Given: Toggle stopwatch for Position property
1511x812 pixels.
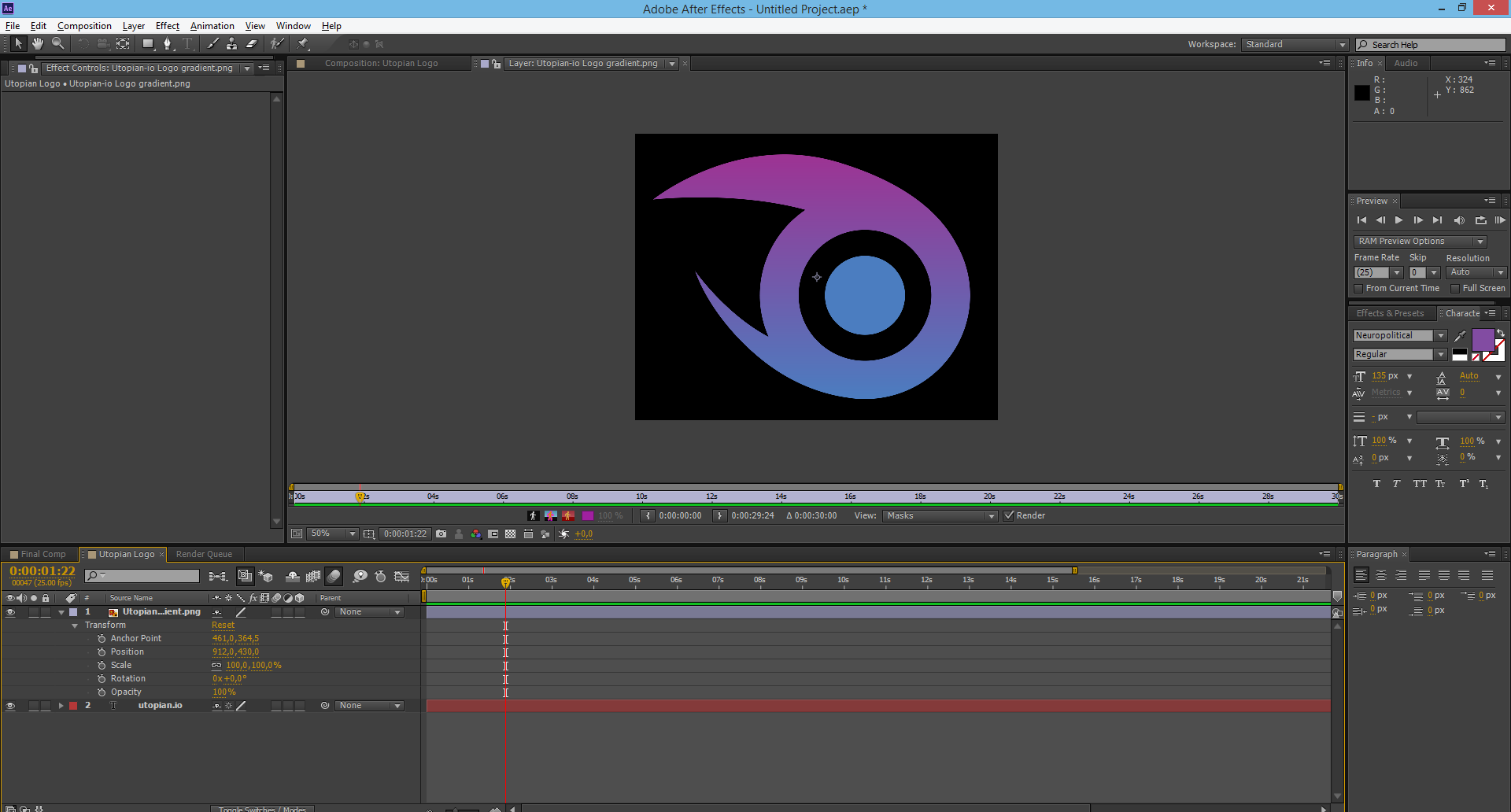Looking at the screenshot, I should 102,652.
